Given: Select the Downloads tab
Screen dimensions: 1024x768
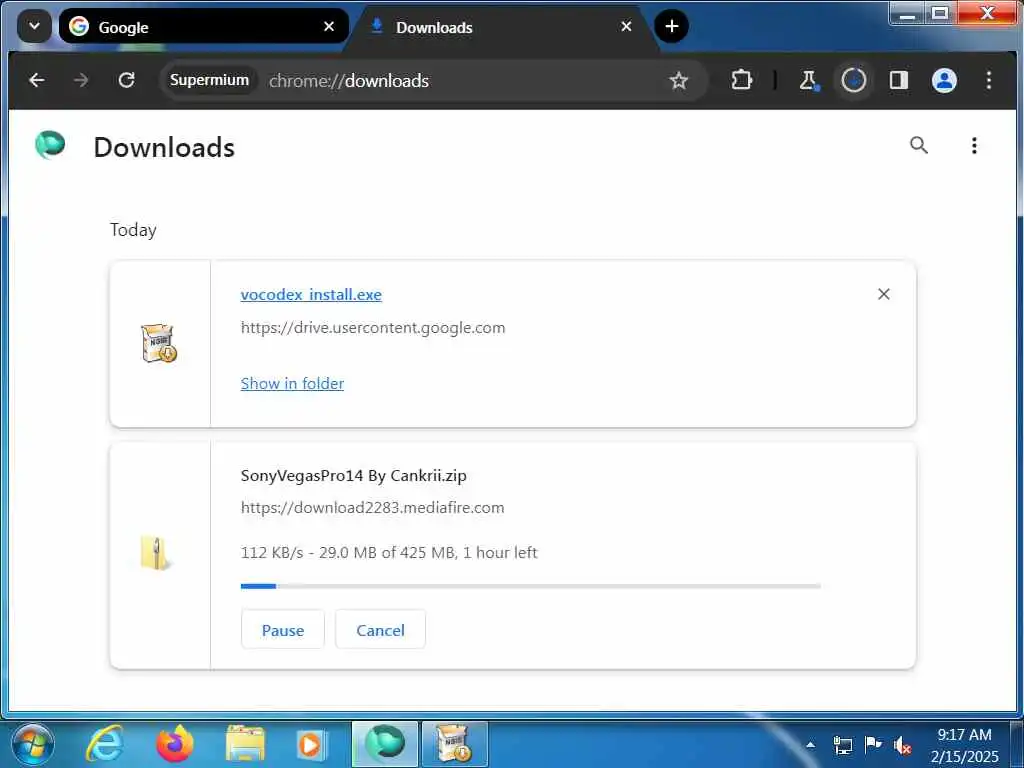Looking at the screenshot, I should point(500,27).
